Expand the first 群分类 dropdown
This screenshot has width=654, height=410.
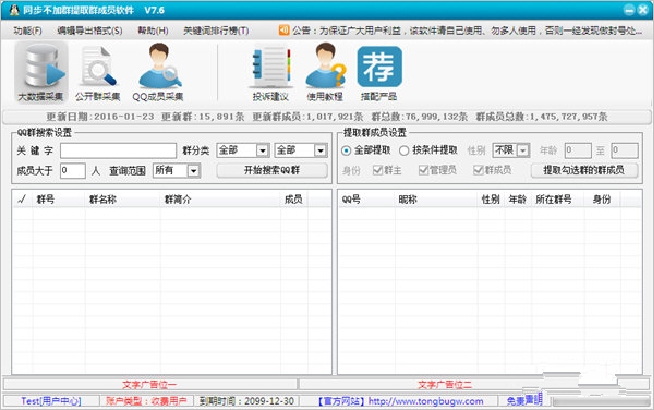click(x=262, y=151)
